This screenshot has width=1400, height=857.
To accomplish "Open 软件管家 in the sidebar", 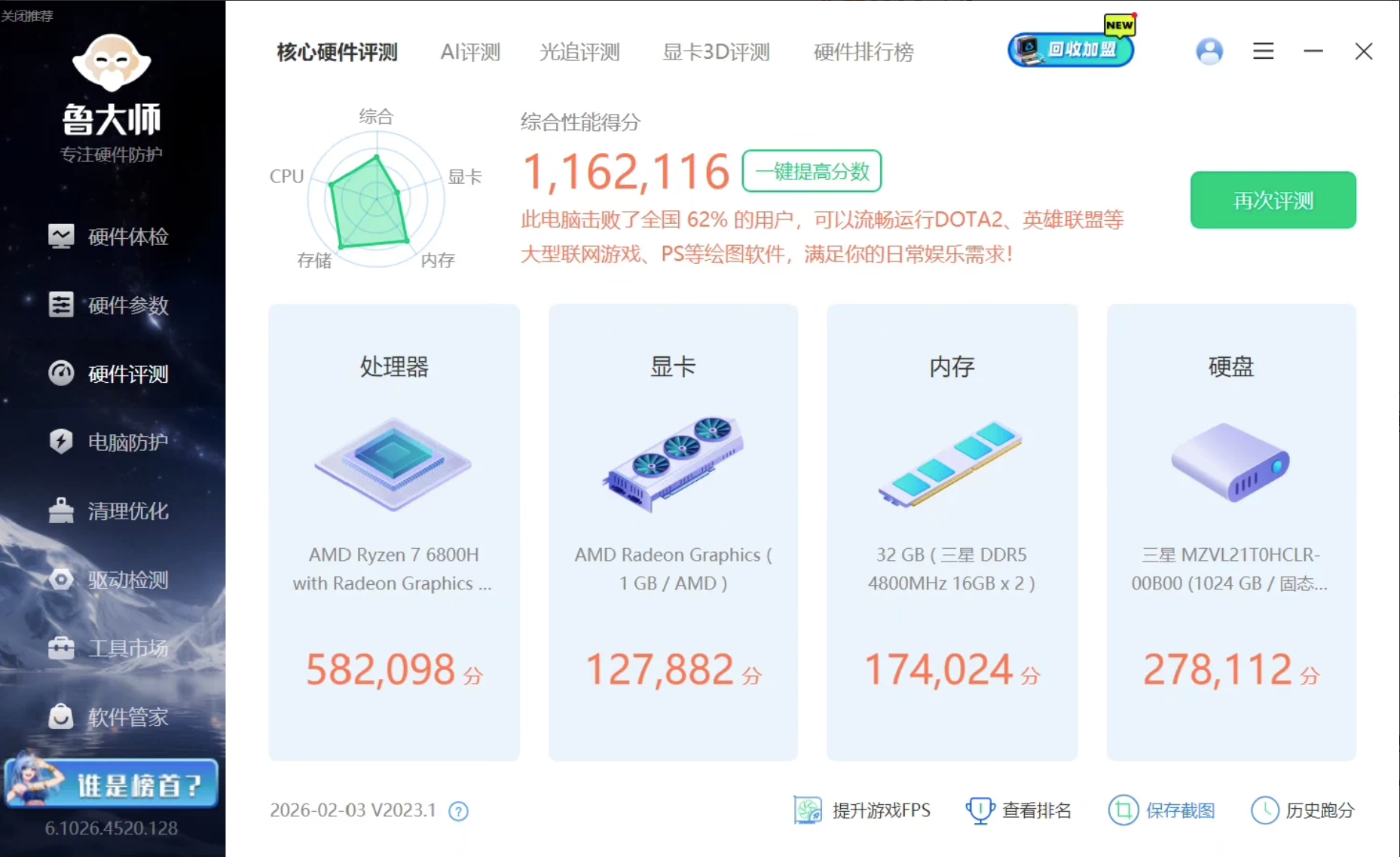I will pyautogui.click(x=109, y=717).
